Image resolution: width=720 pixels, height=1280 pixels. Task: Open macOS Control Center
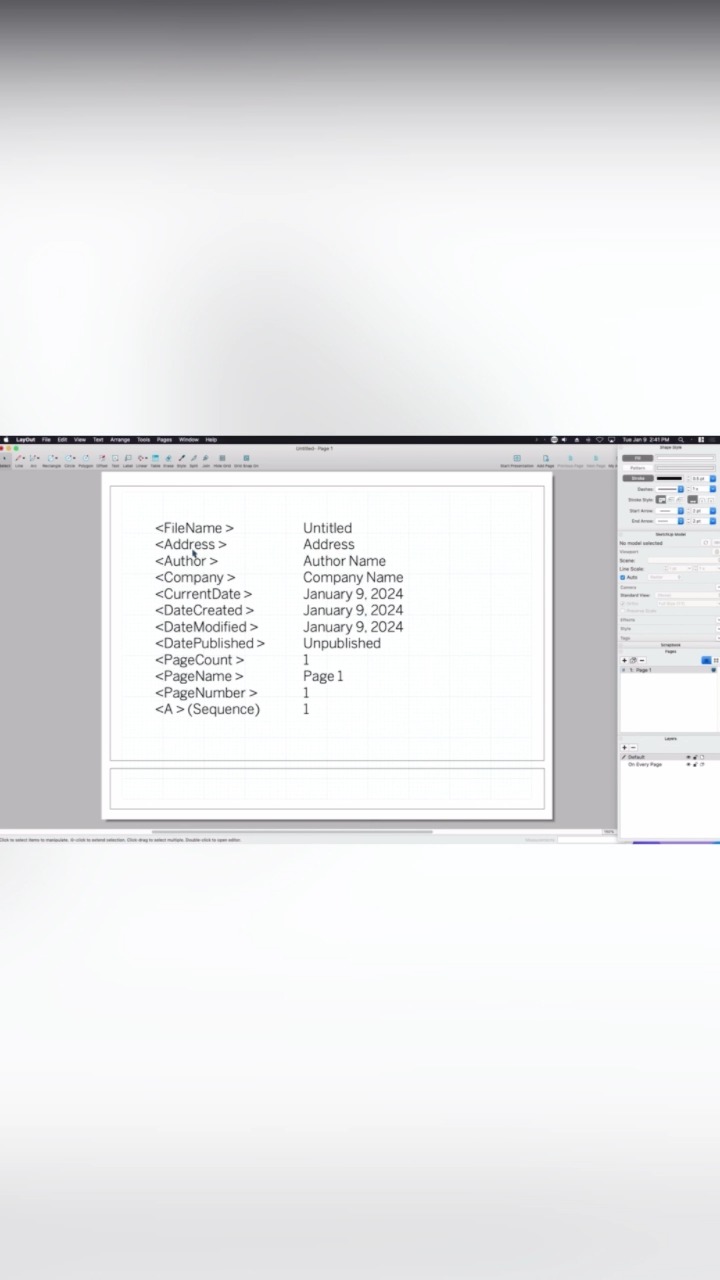(x=701, y=440)
